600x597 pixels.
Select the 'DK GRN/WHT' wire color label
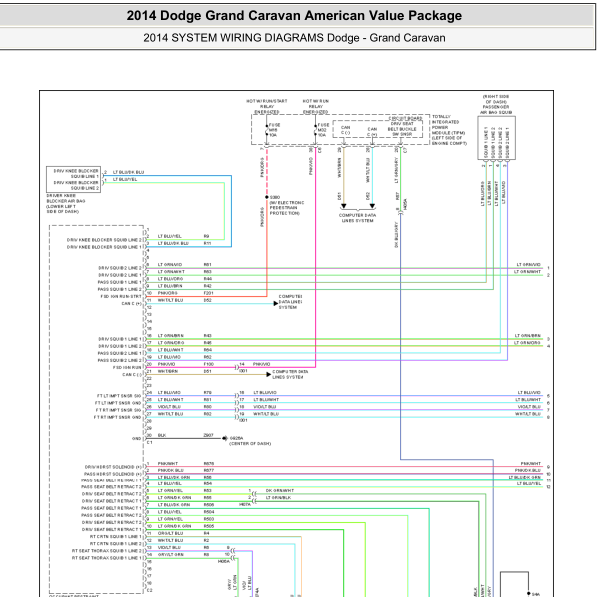[280, 491]
